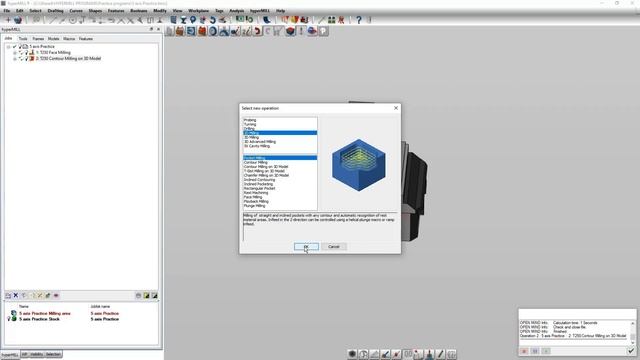
Task: Click the blue undo arrow toolbar icon
Action: [x=212, y=20]
